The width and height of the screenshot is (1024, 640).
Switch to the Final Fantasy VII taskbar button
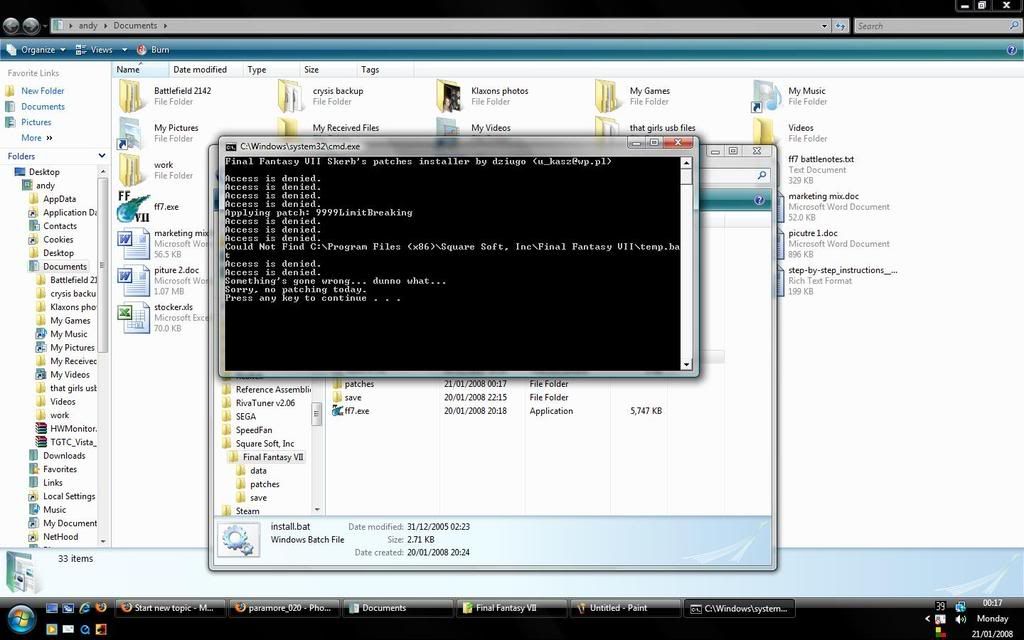[x=511, y=608]
